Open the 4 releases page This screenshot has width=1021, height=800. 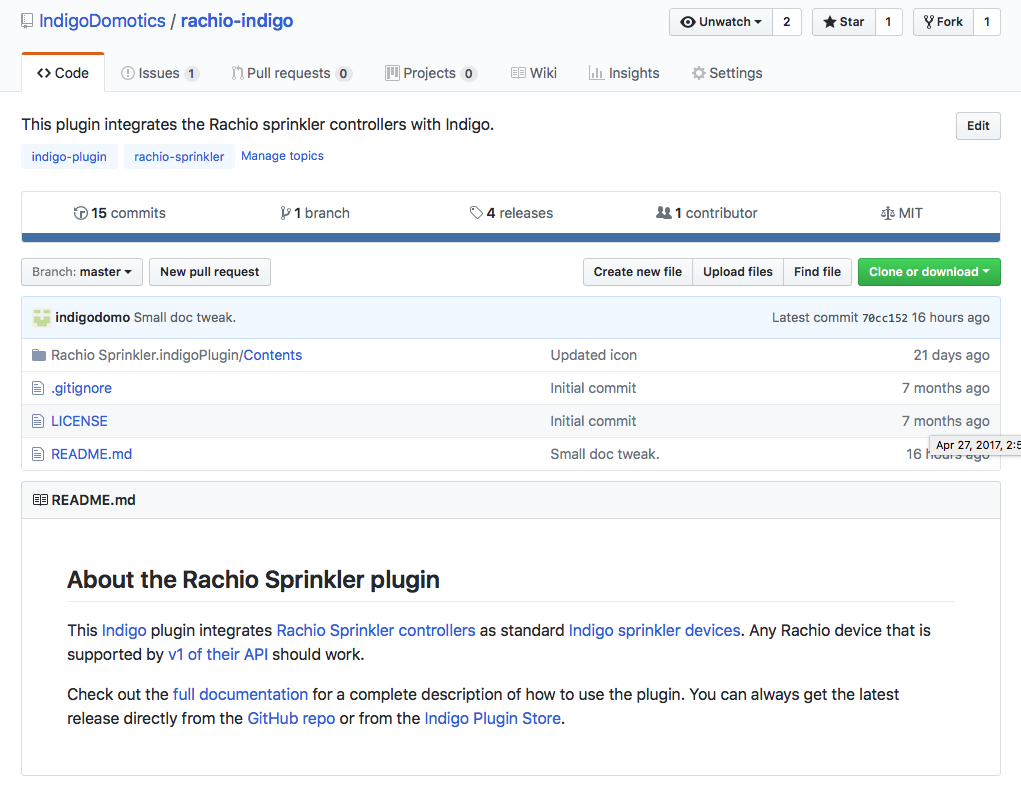tap(511, 214)
